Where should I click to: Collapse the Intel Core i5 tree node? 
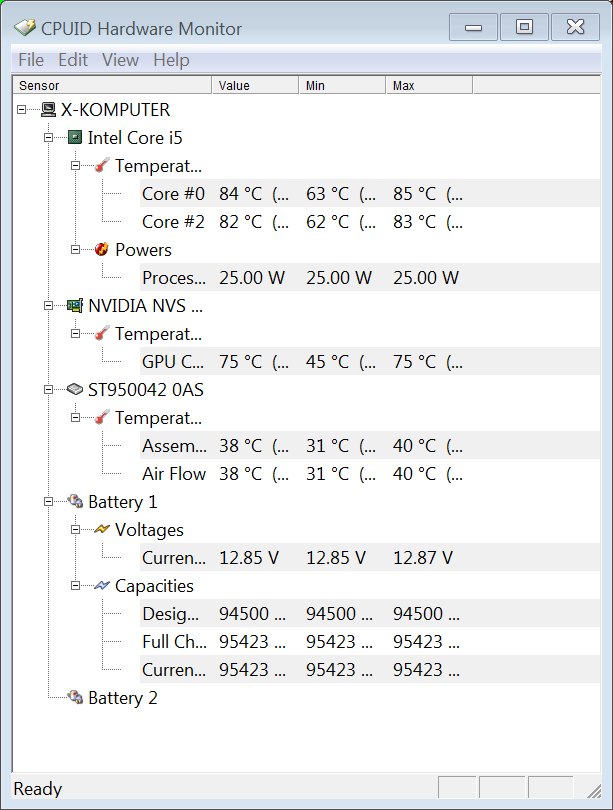pos(48,137)
